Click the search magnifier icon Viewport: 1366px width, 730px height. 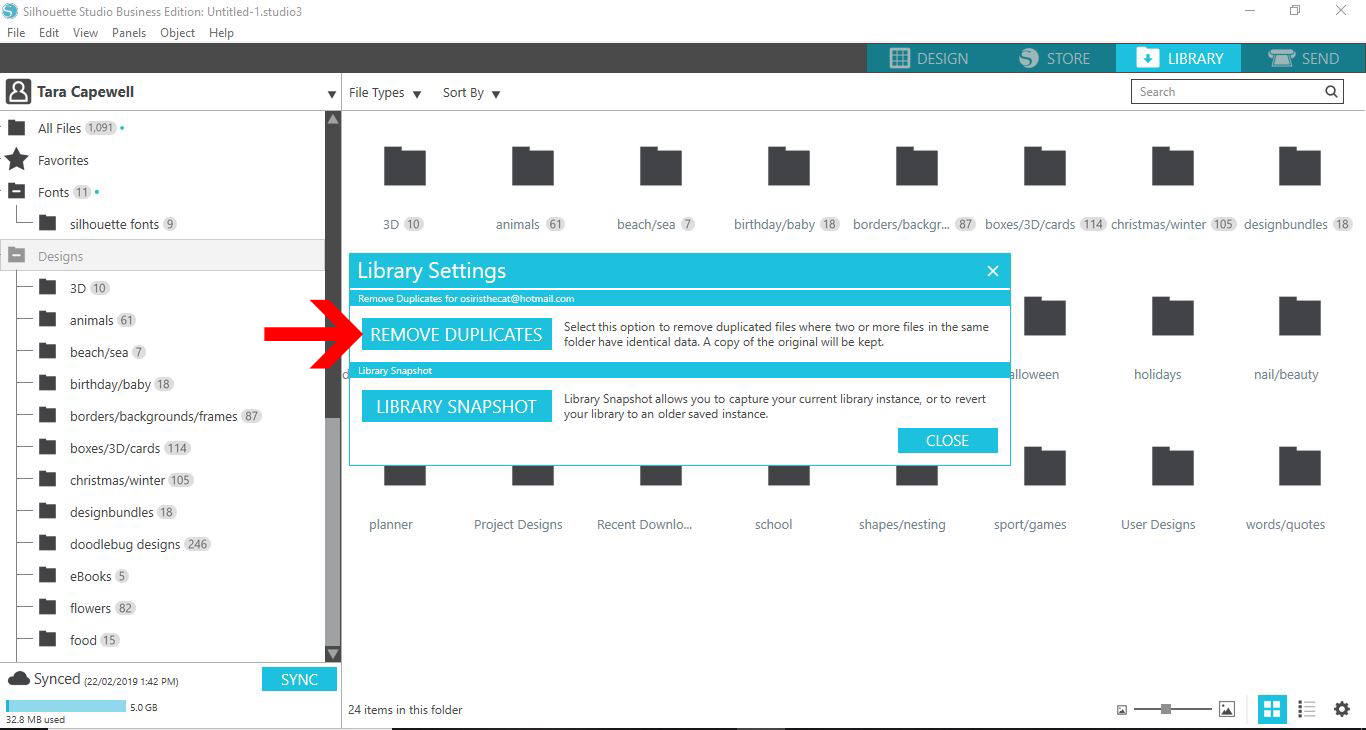click(x=1331, y=92)
